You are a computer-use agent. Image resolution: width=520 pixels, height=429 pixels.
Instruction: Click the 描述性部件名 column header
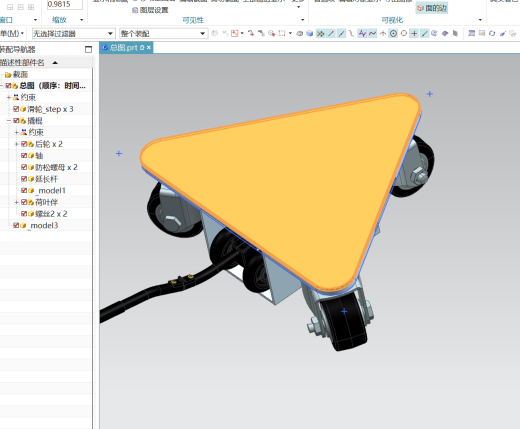[x=22, y=63]
